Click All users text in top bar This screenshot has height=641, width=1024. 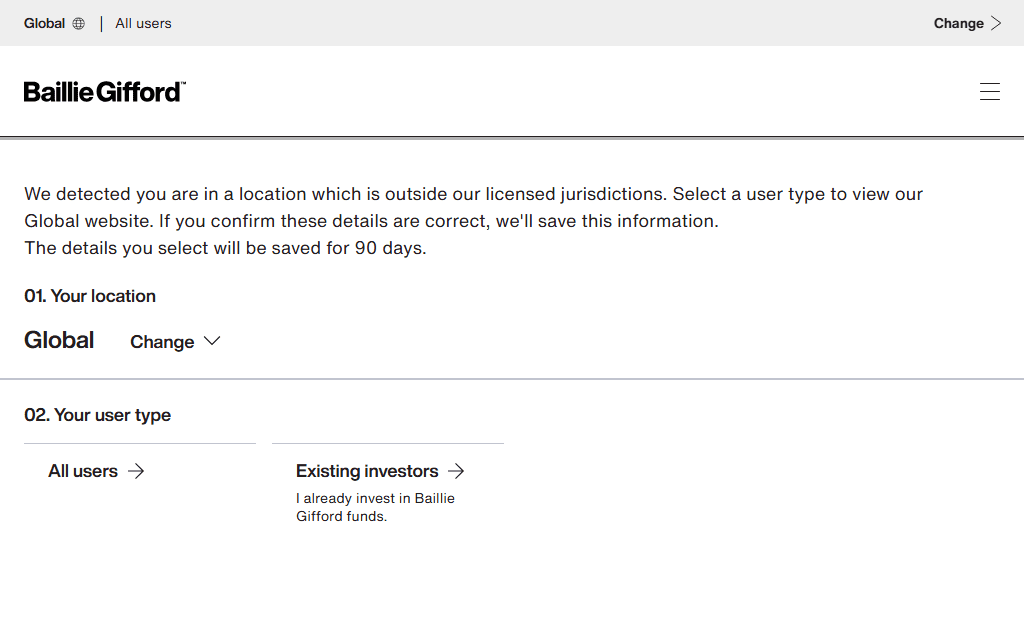coord(143,23)
